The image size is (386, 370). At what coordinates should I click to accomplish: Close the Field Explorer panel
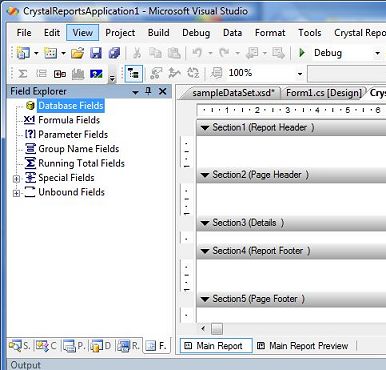point(163,91)
